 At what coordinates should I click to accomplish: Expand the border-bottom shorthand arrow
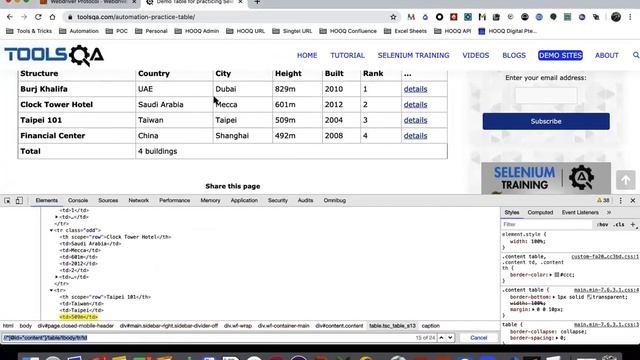[x=554, y=297]
